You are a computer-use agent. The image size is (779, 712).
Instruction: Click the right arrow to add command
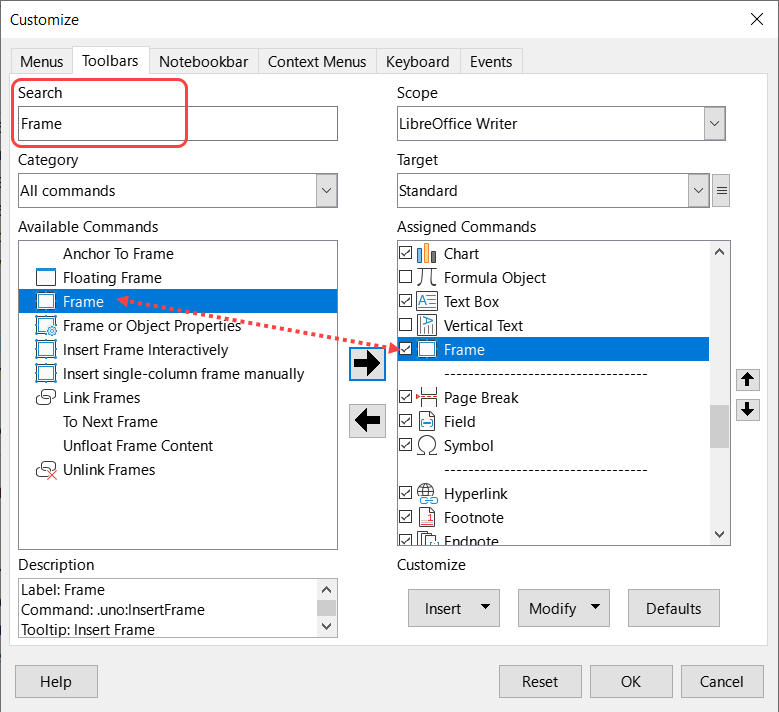point(367,364)
